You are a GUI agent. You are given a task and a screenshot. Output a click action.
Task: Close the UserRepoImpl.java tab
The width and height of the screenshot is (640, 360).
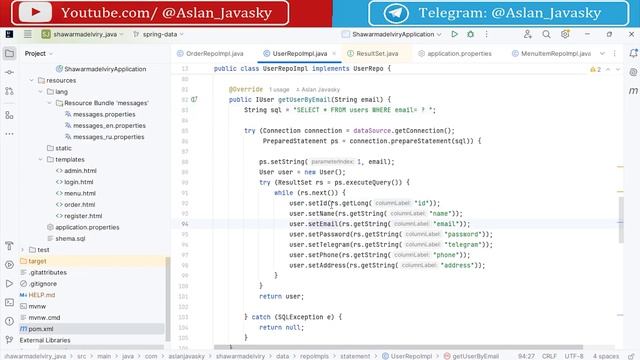(x=334, y=53)
